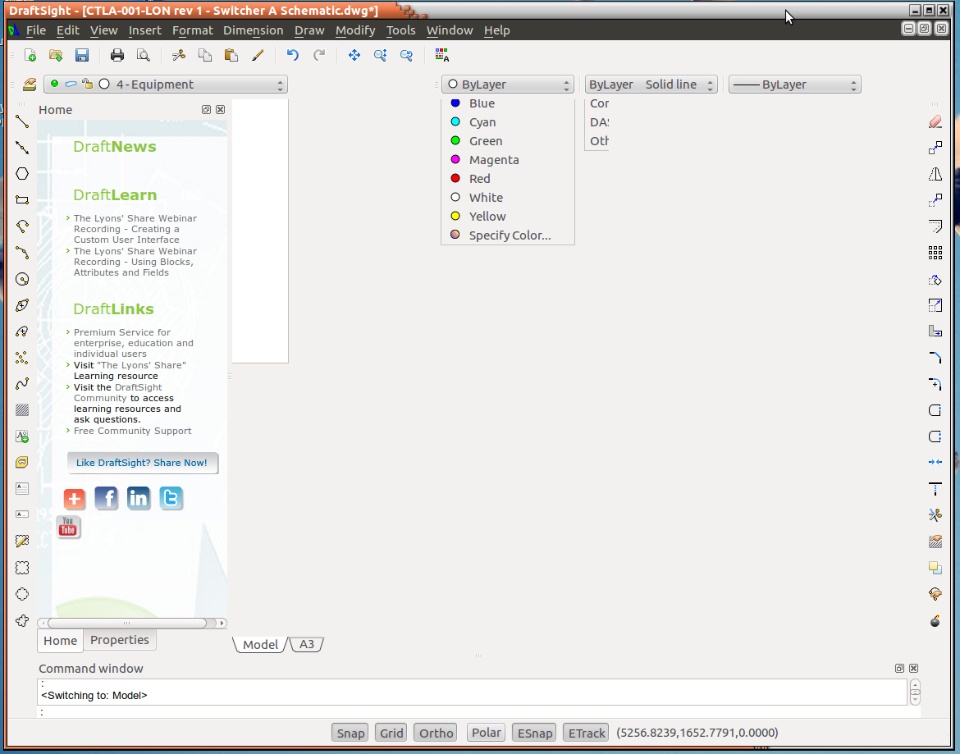
Task: Click the New drawing icon
Action: point(29,55)
